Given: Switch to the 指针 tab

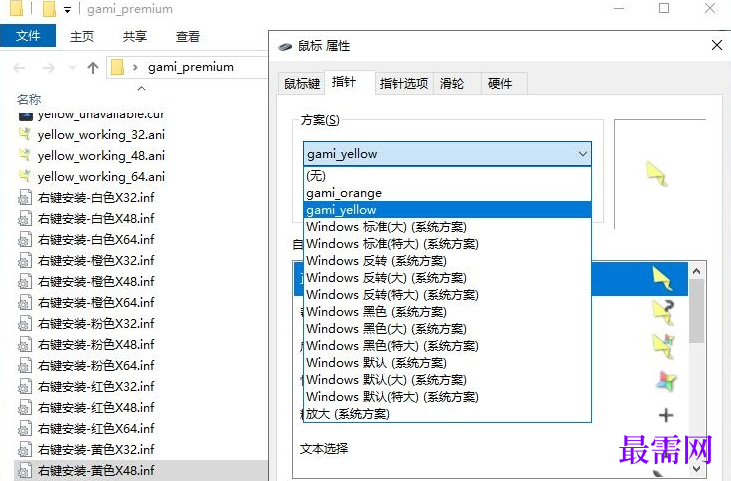Looking at the screenshot, I should tap(350, 82).
